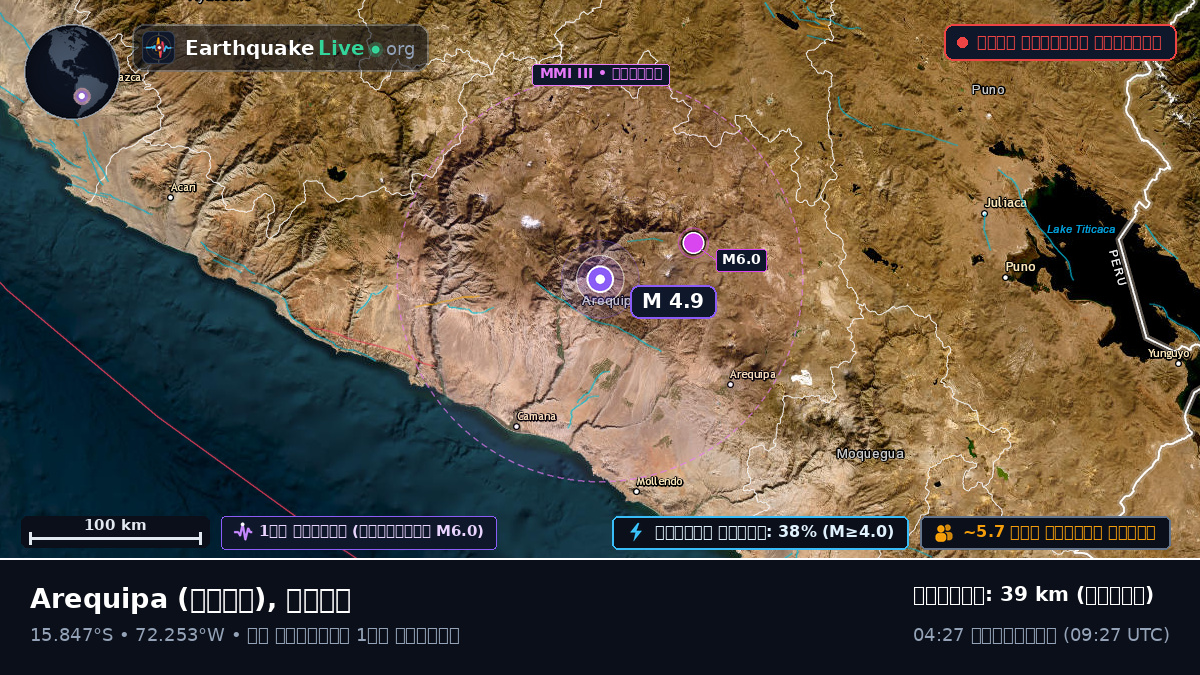Click the seismic waveform icon in aftershock badge
The width and height of the screenshot is (1200, 675).
(x=243, y=532)
